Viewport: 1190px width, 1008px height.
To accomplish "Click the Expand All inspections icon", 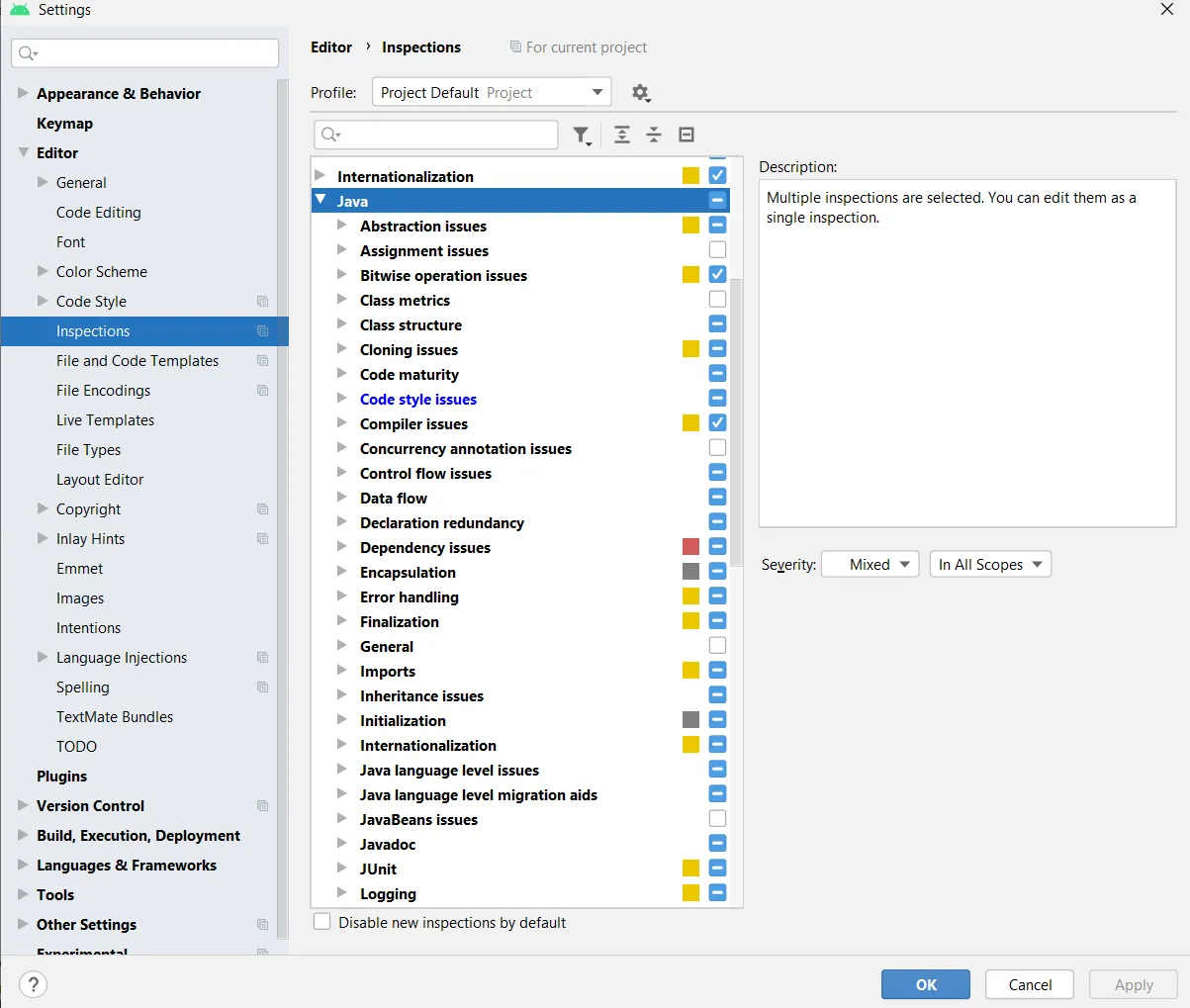I will click(x=622, y=135).
